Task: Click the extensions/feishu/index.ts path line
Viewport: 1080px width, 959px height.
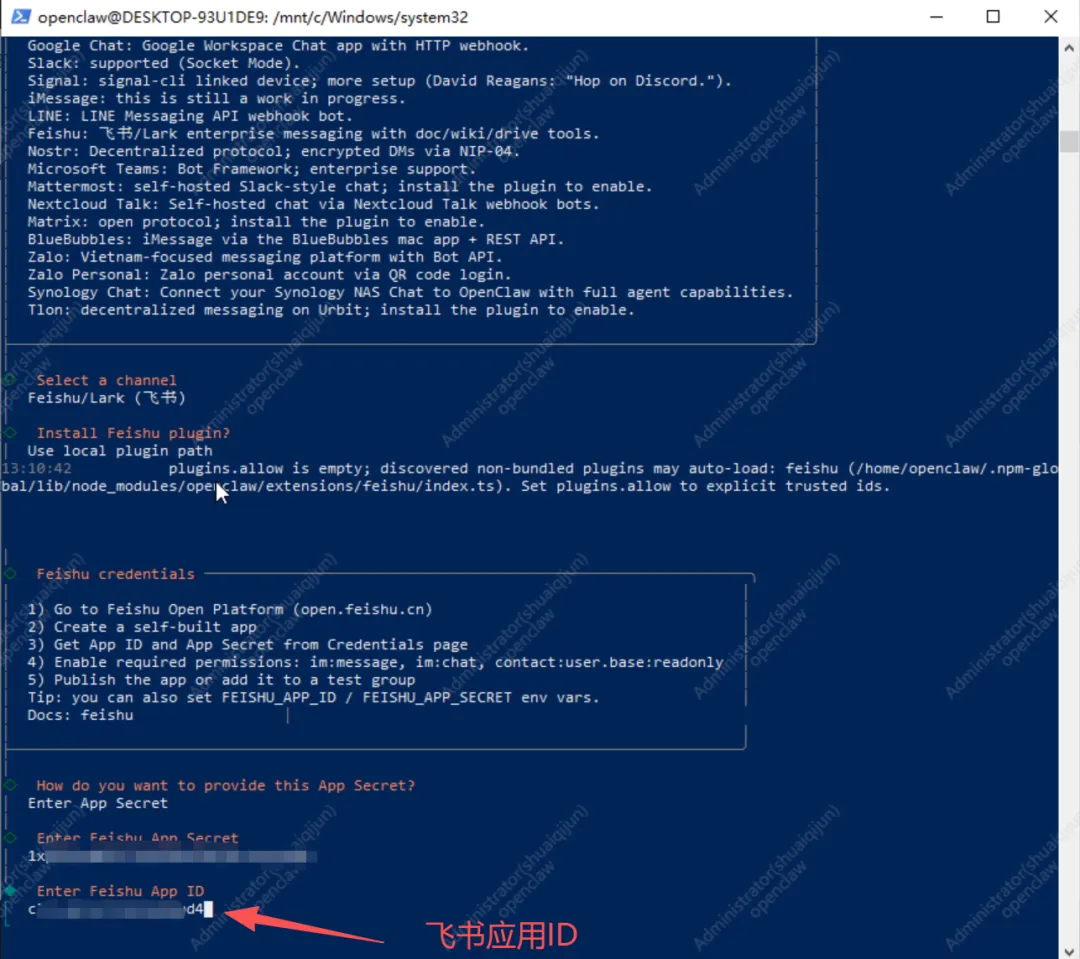Action: 446,486
